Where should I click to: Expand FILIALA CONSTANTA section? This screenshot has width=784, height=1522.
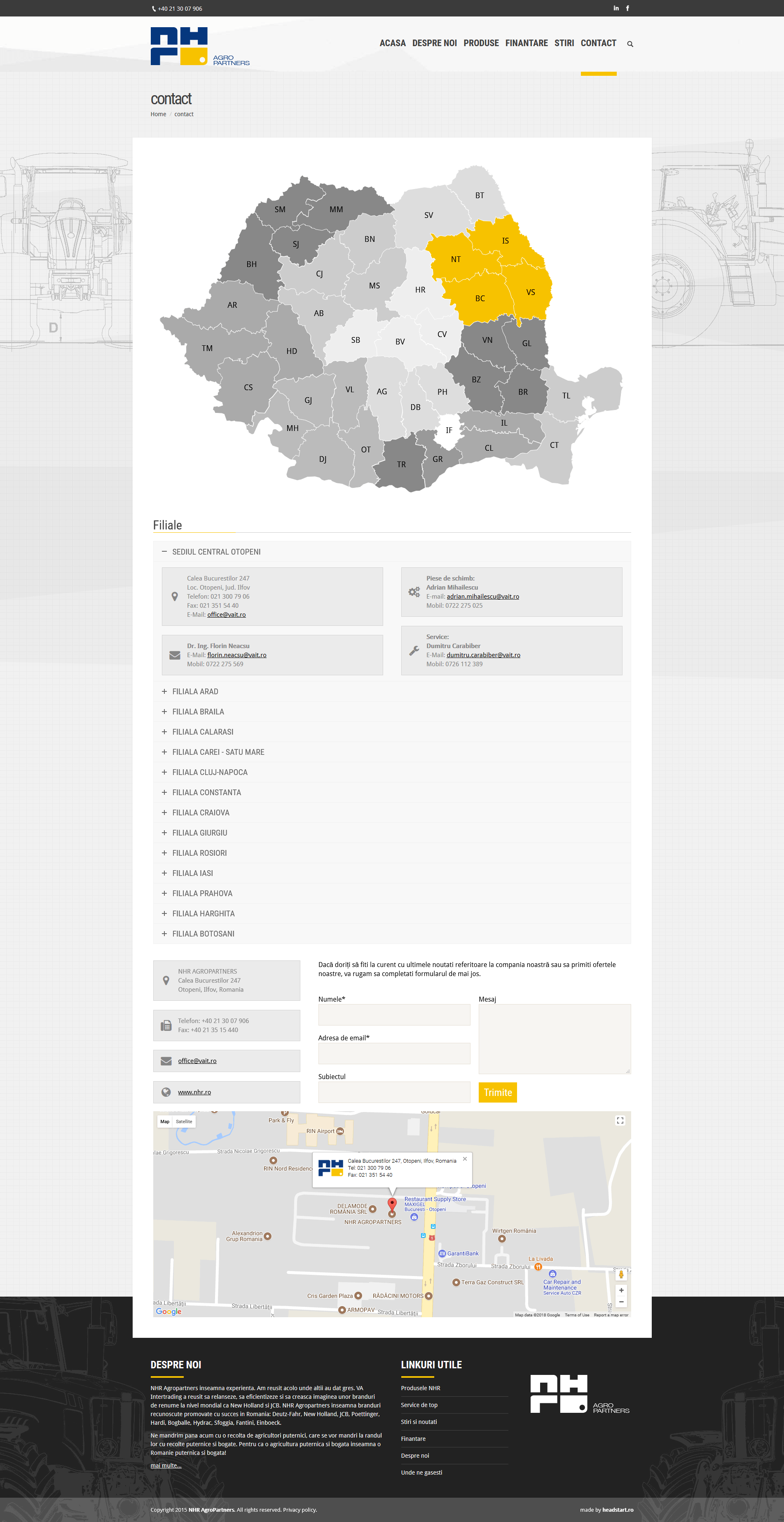click(x=392, y=792)
